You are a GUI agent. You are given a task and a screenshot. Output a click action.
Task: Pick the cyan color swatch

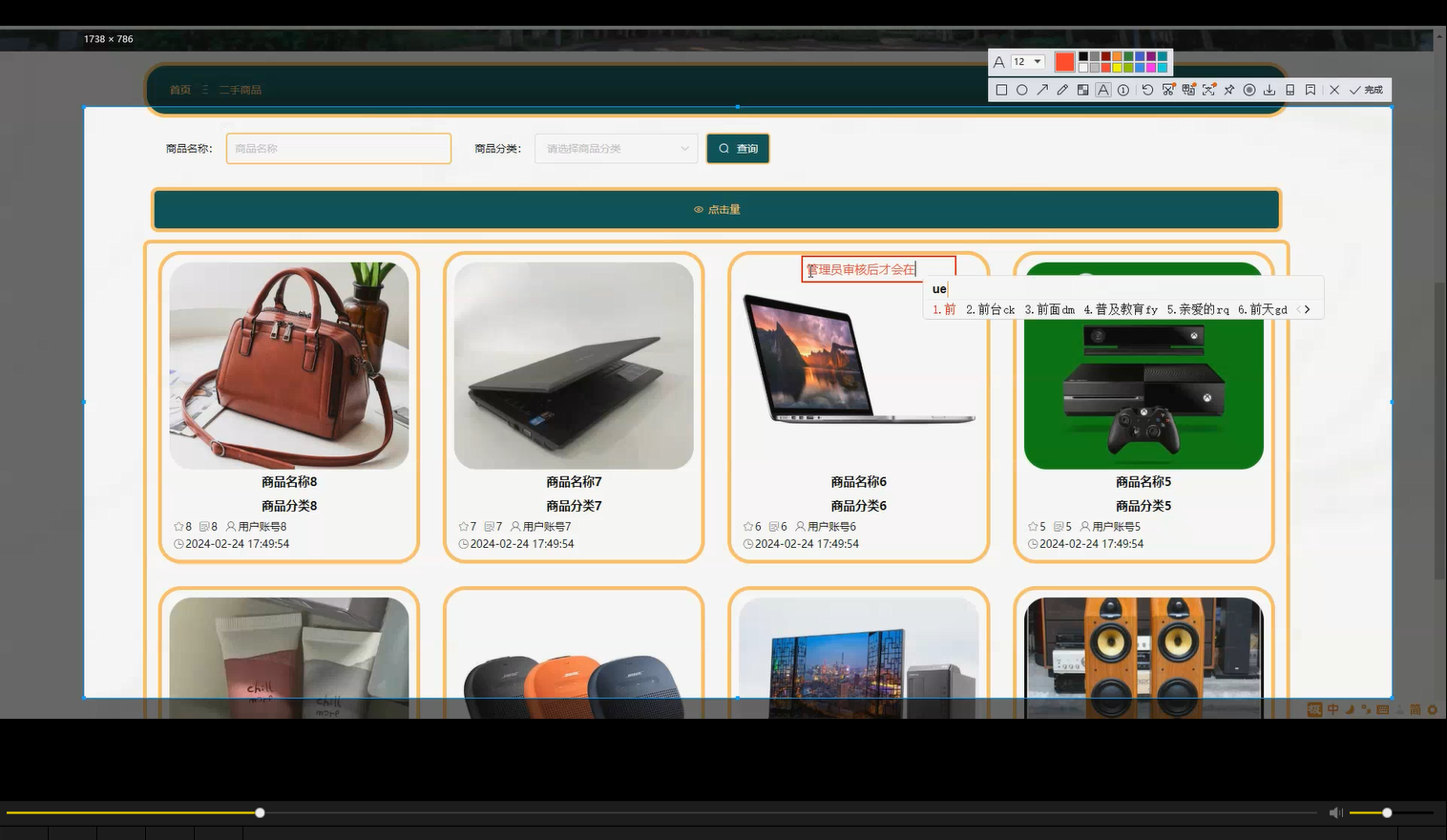(x=1162, y=68)
